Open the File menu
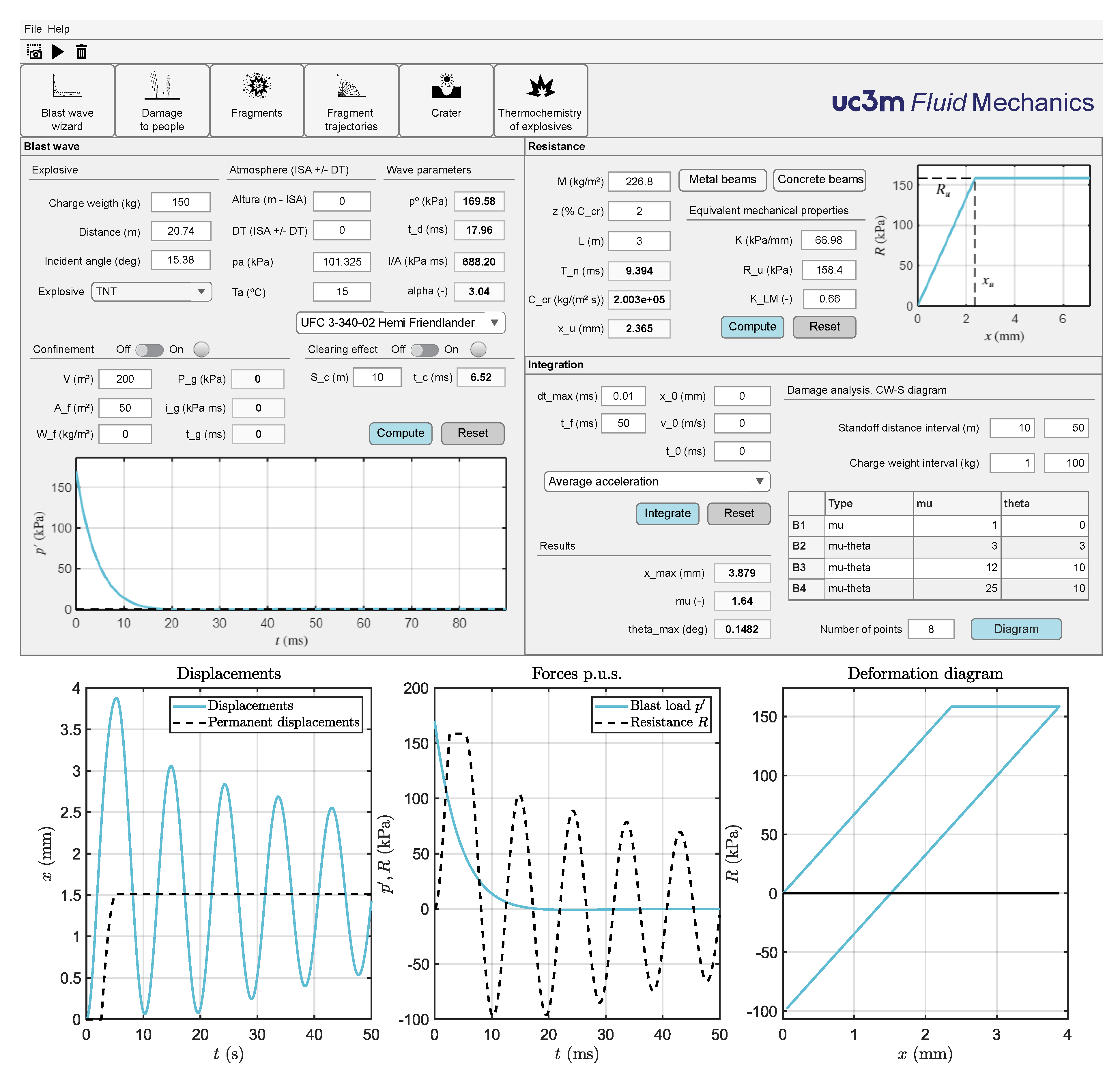 tap(33, 29)
